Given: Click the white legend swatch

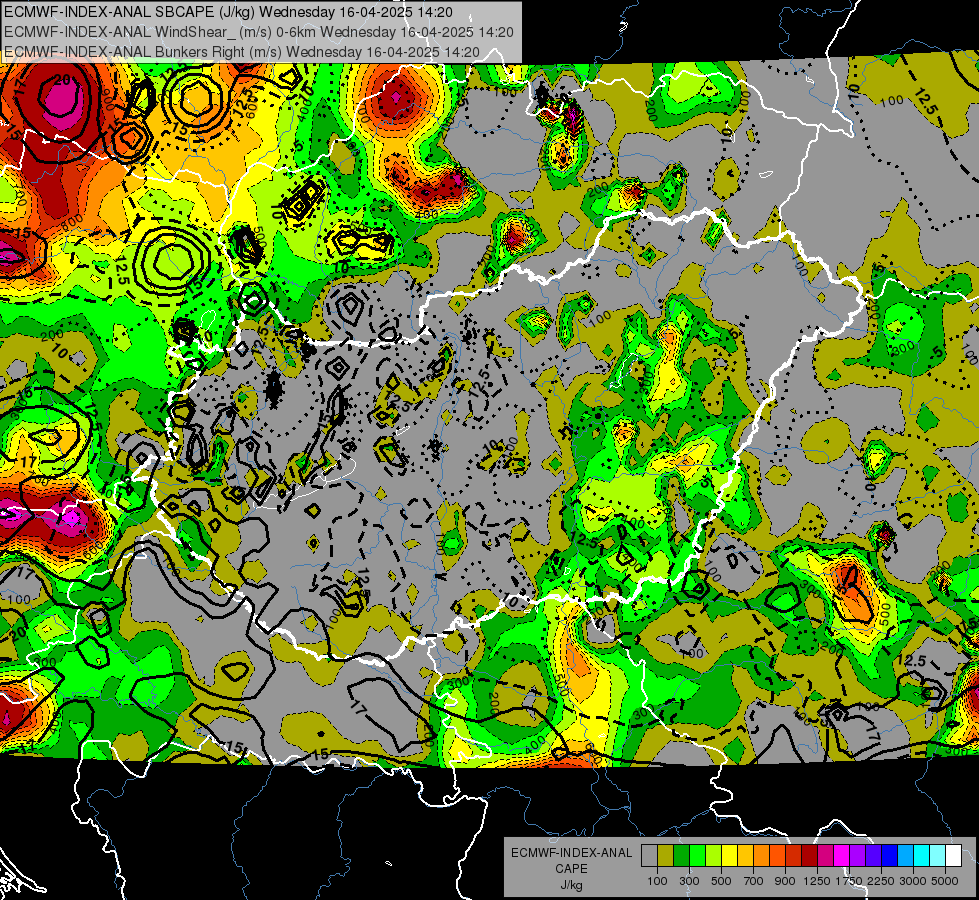Looking at the screenshot, I should coord(953,856).
